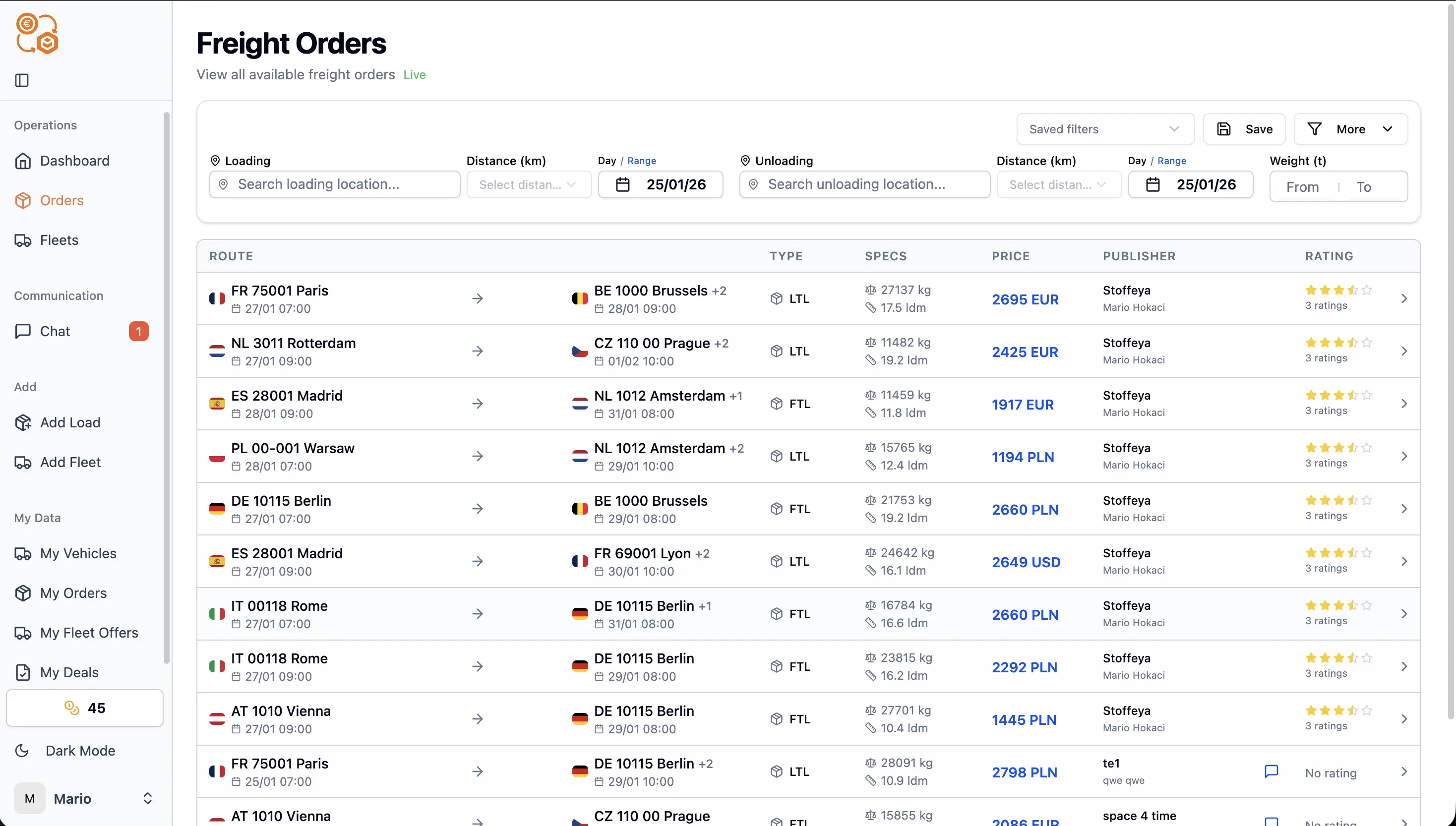The image size is (1456, 826).
Task: Open the unloading date calendar icon
Action: pyautogui.click(x=1153, y=184)
